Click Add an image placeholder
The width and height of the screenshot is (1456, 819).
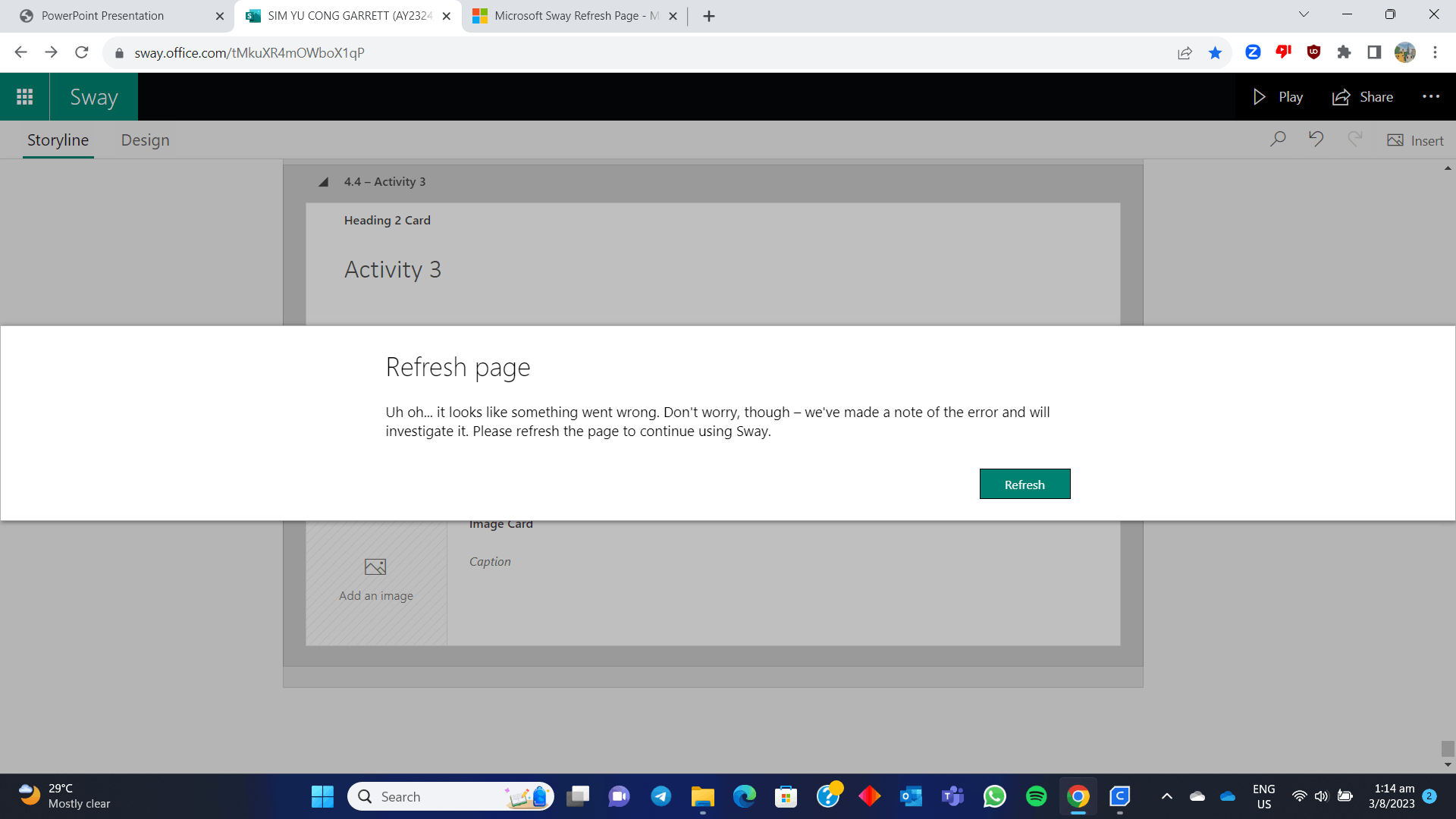pos(376,581)
